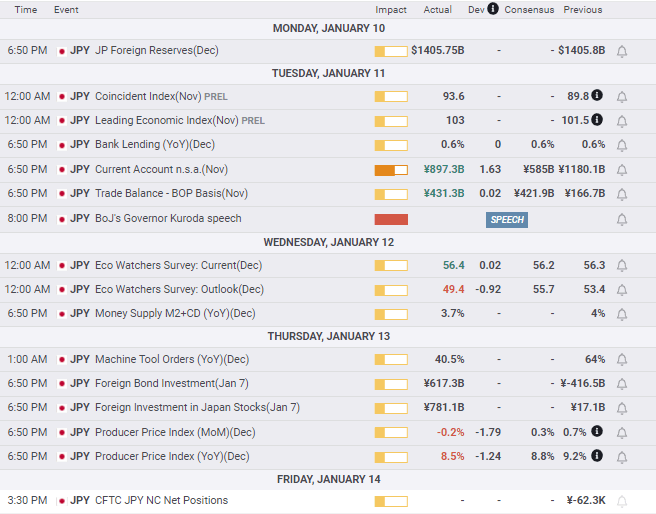Click bell icon on Machine Tool Orders row
The height and width of the screenshot is (514, 656).
point(622,360)
